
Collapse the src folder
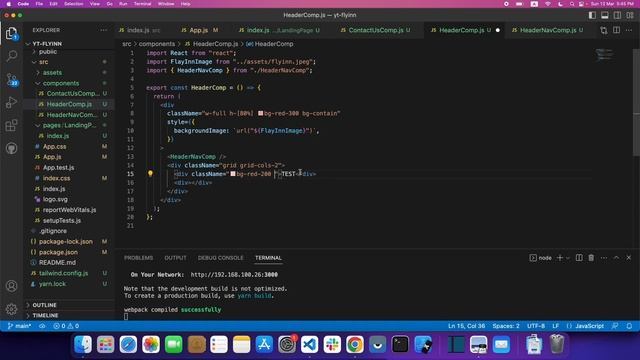[43, 62]
